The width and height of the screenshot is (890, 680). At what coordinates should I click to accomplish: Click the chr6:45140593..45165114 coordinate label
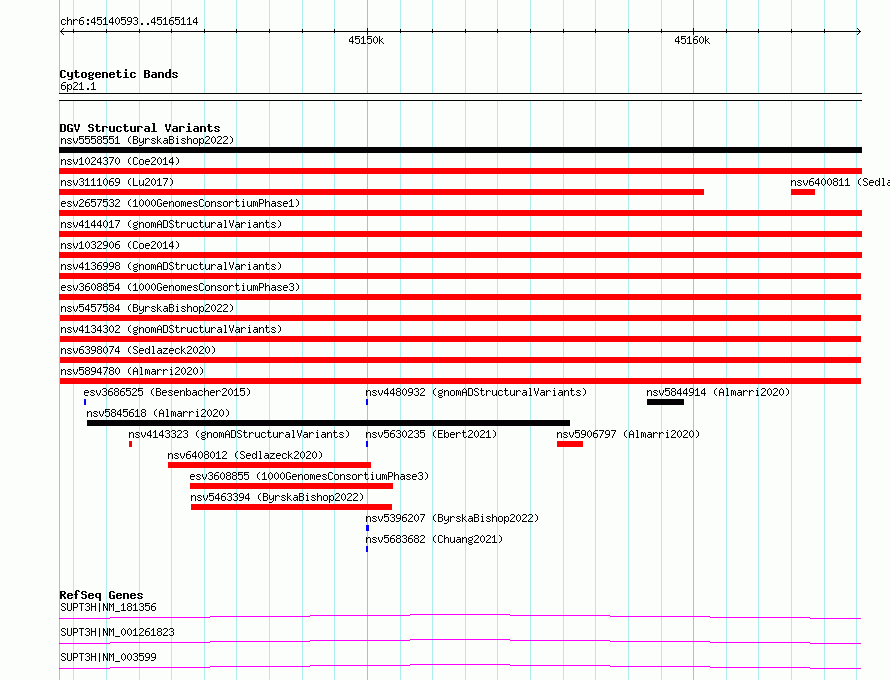click(x=129, y=22)
